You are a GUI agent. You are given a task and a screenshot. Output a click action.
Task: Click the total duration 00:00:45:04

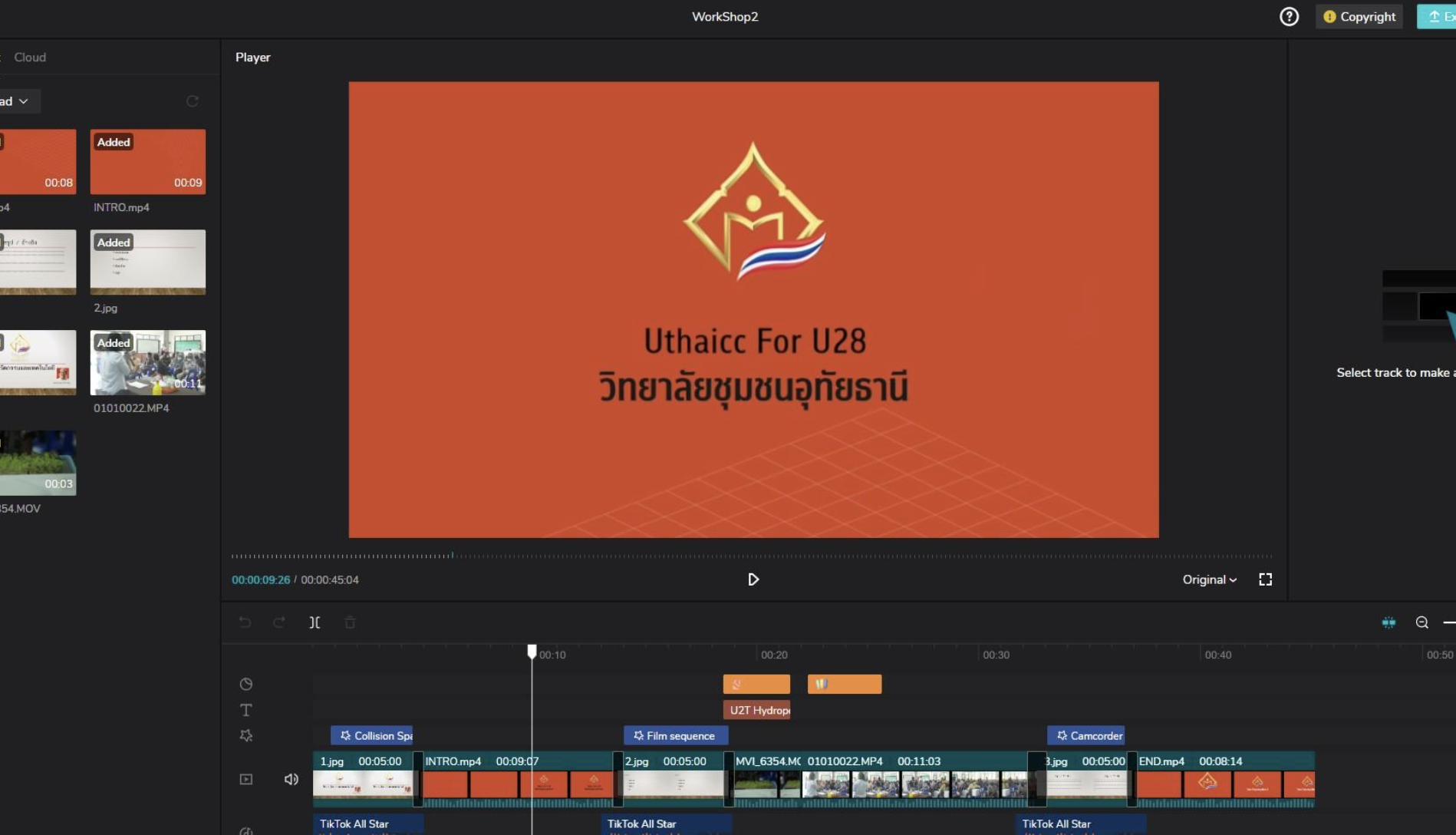tap(330, 580)
